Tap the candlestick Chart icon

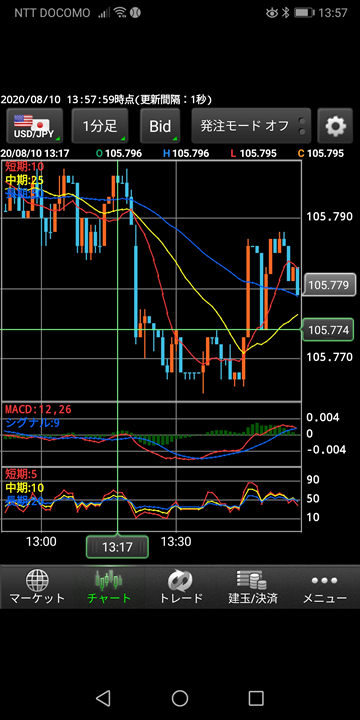click(x=109, y=581)
